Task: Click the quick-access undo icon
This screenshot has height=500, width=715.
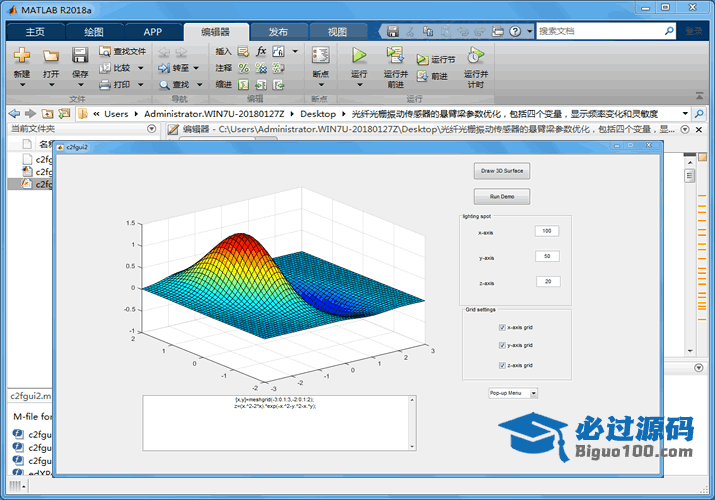Action: (463, 31)
